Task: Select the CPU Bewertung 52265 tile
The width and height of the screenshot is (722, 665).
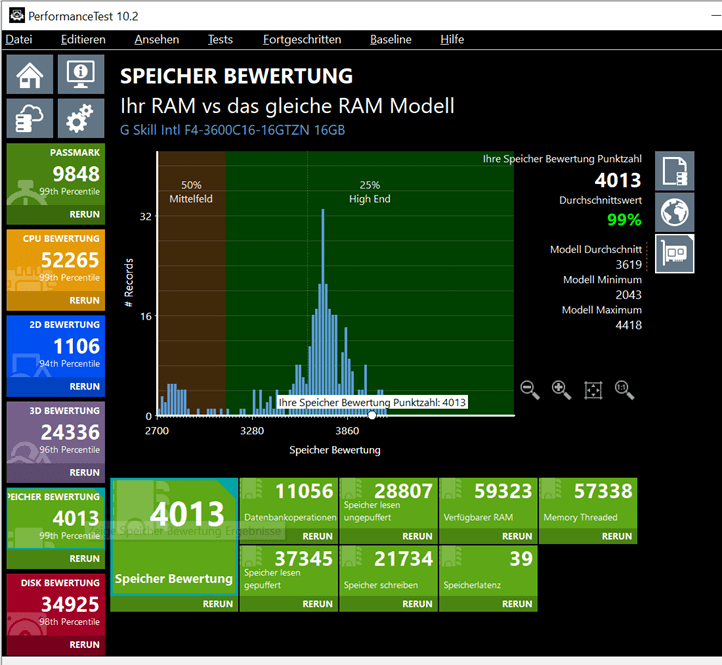Action: click(56, 261)
